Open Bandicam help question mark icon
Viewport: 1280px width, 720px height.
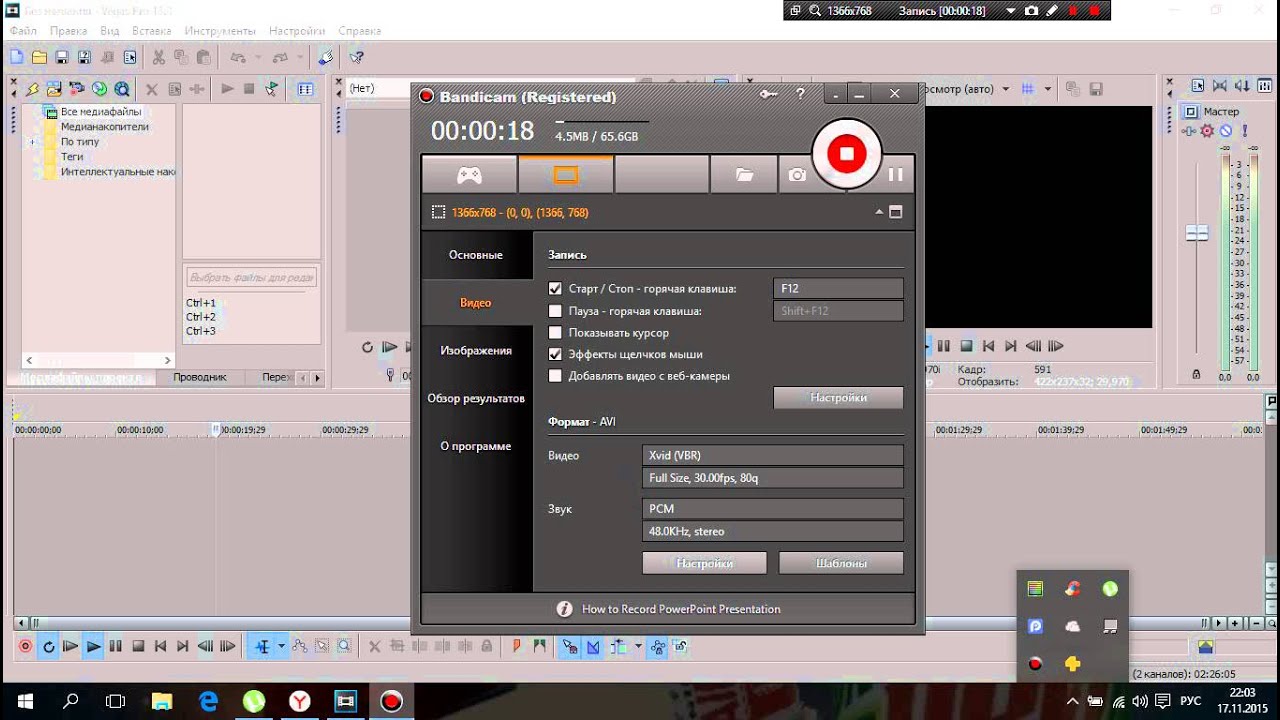tap(800, 94)
